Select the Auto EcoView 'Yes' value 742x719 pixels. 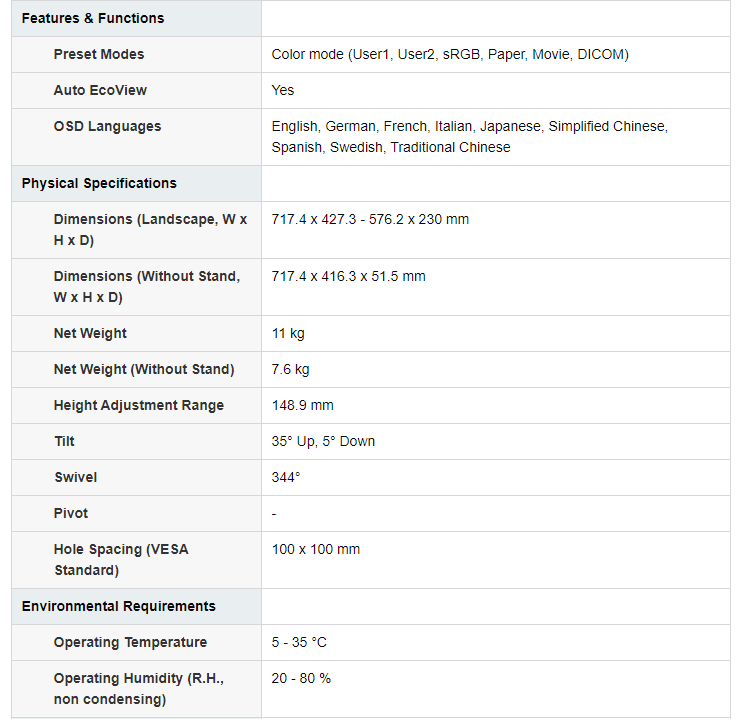283,90
